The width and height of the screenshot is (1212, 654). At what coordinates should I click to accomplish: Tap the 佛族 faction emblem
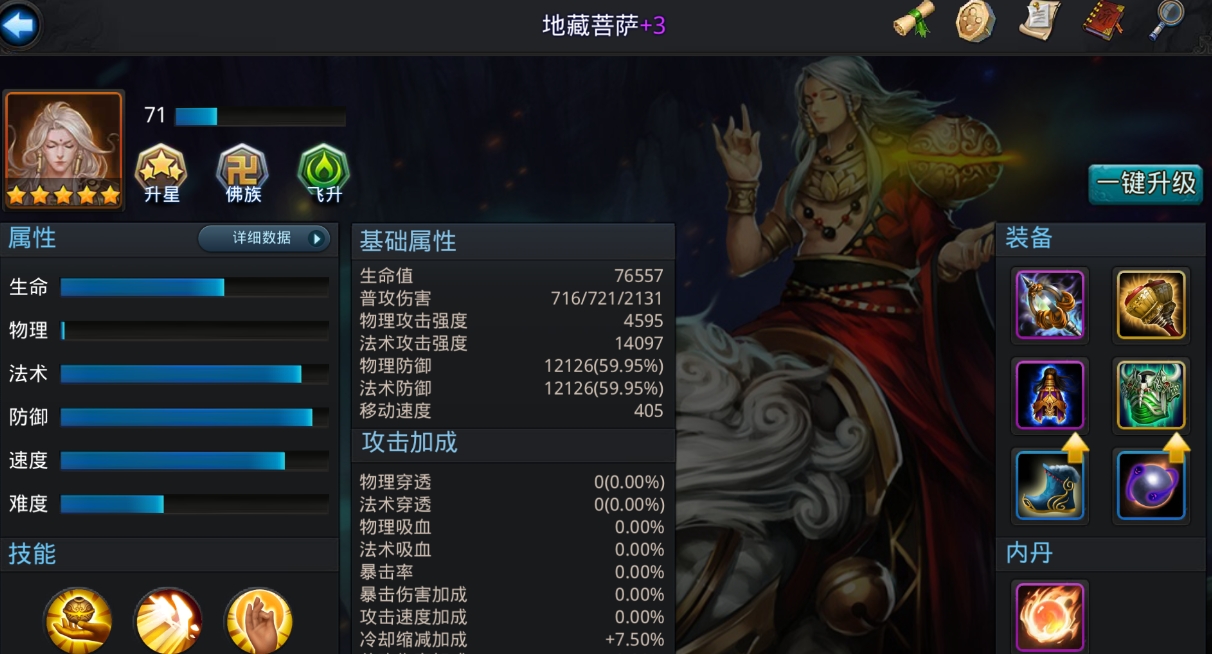[x=242, y=174]
